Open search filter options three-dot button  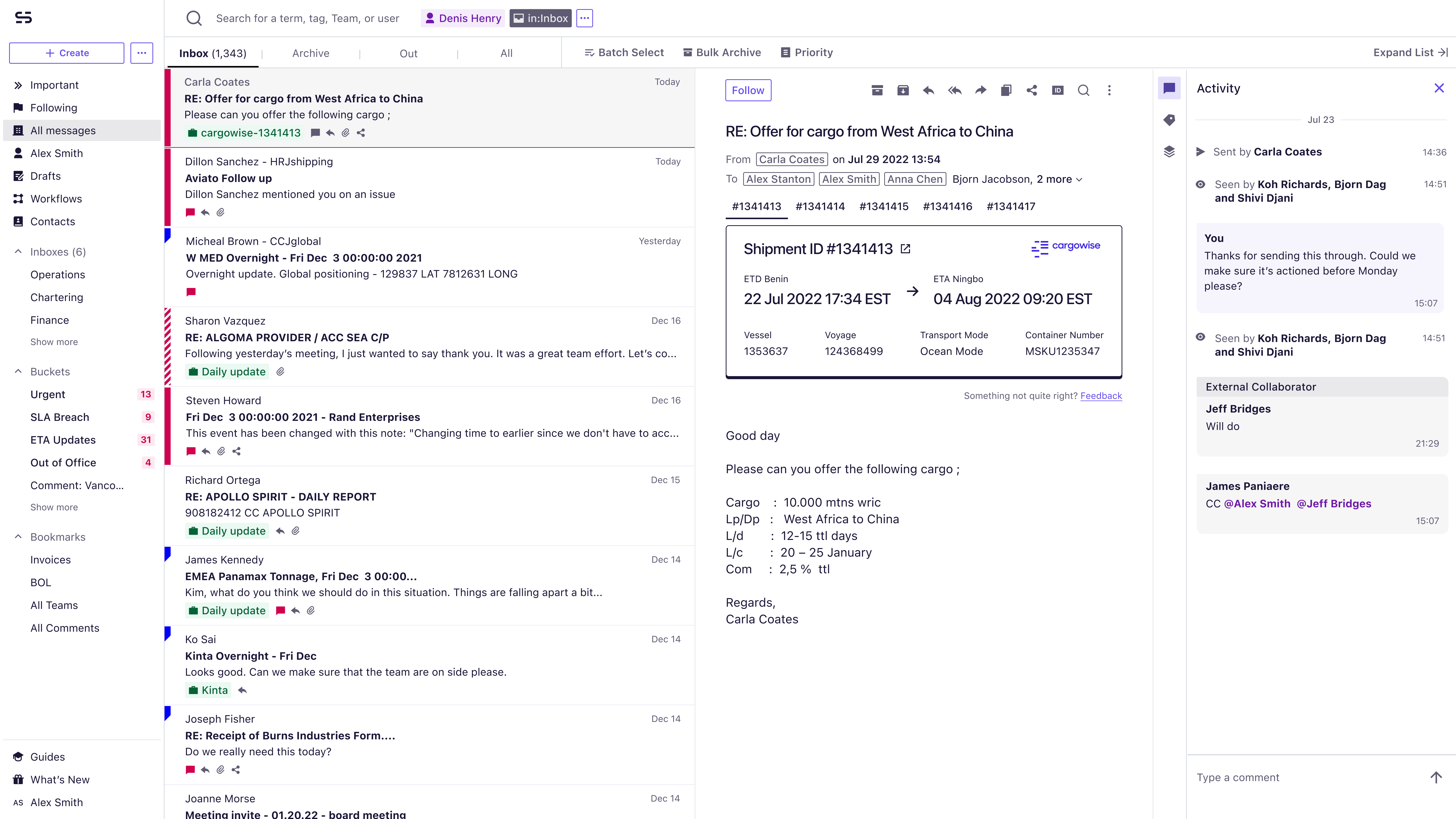pyautogui.click(x=584, y=18)
